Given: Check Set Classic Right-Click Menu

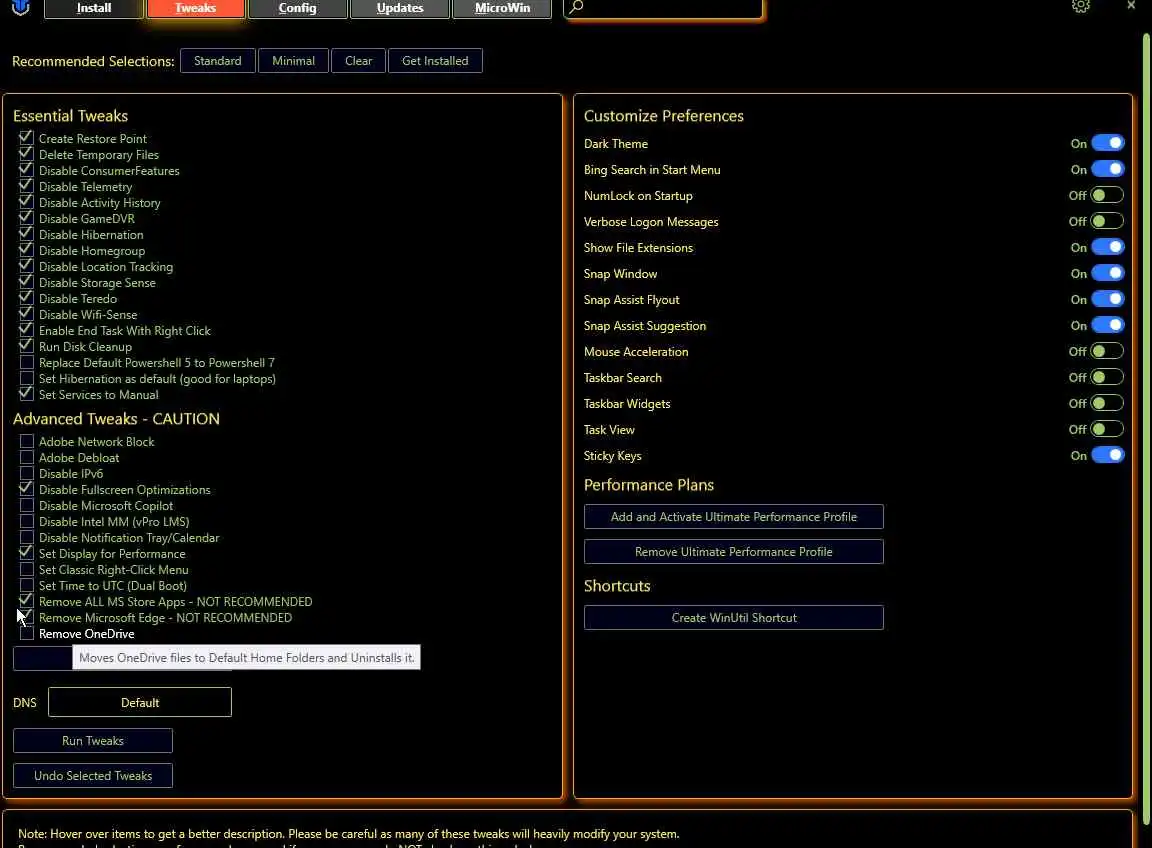Looking at the screenshot, I should pyautogui.click(x=26, y=569).
